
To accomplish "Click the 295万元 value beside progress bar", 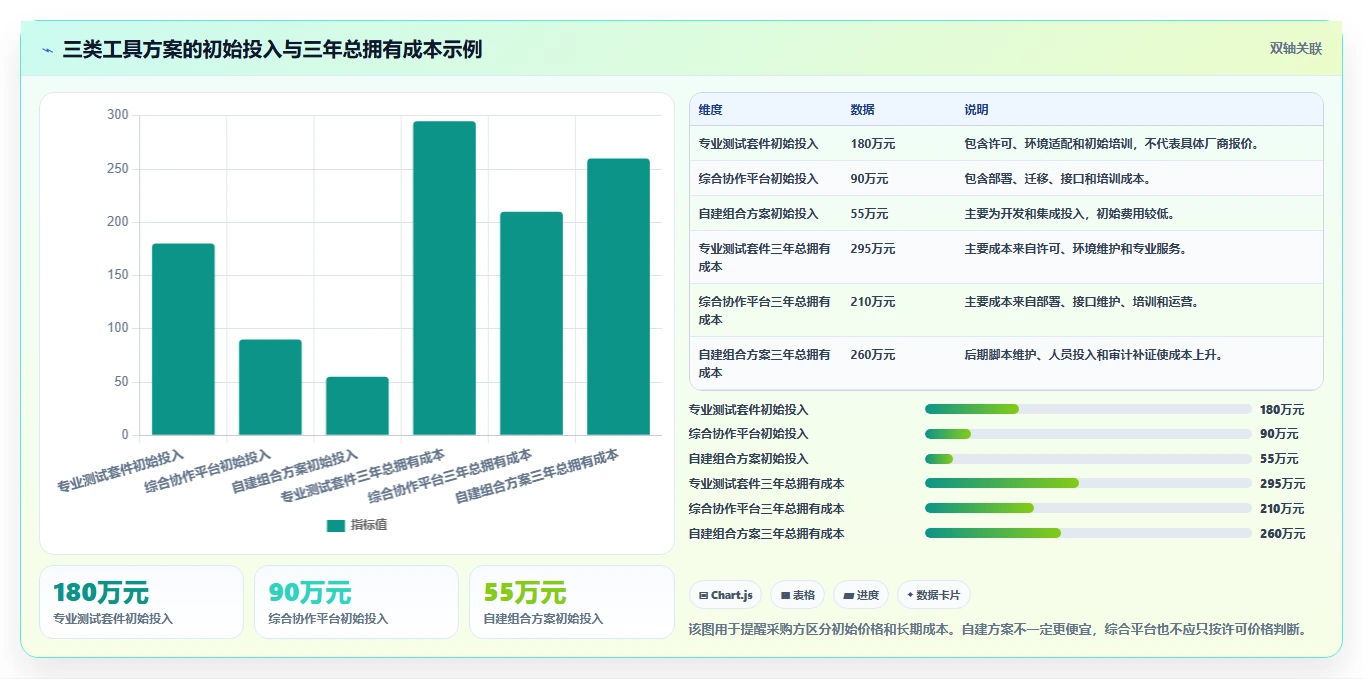I will 1282,484.
